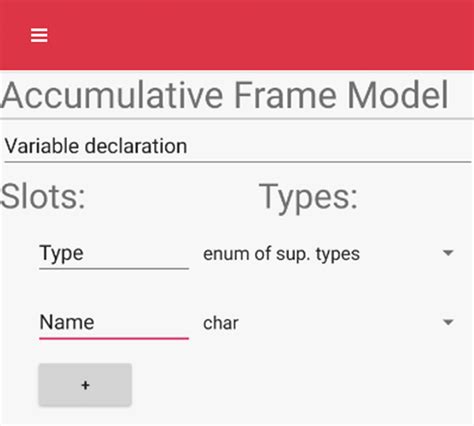Click the plus button to add slot
This screenshot has width=474, height=426.
click(85, 385)
